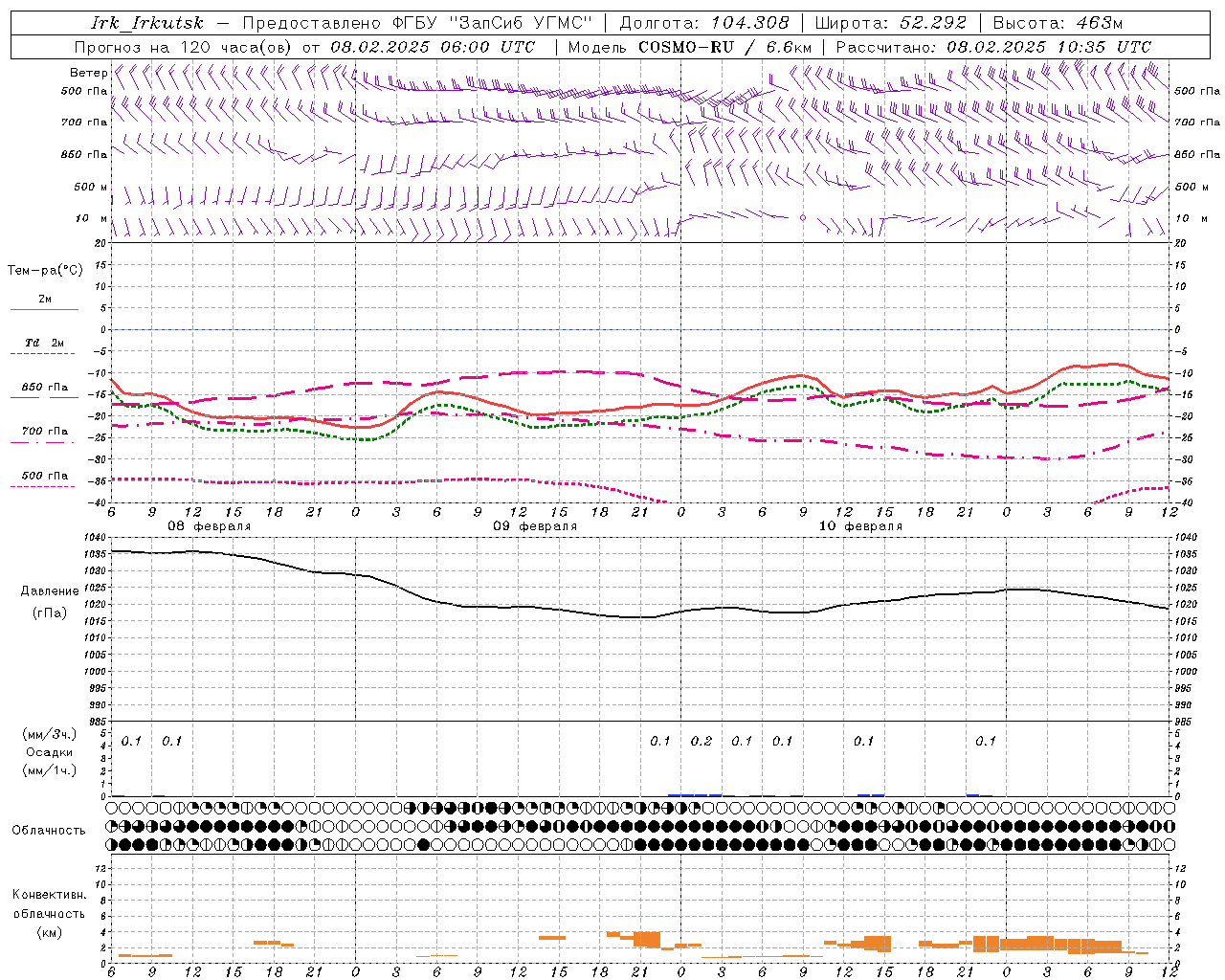Click the station name 'Irk_Irkutsk' in the header
Screen dimensions: 1225x980
pos(147,23)
